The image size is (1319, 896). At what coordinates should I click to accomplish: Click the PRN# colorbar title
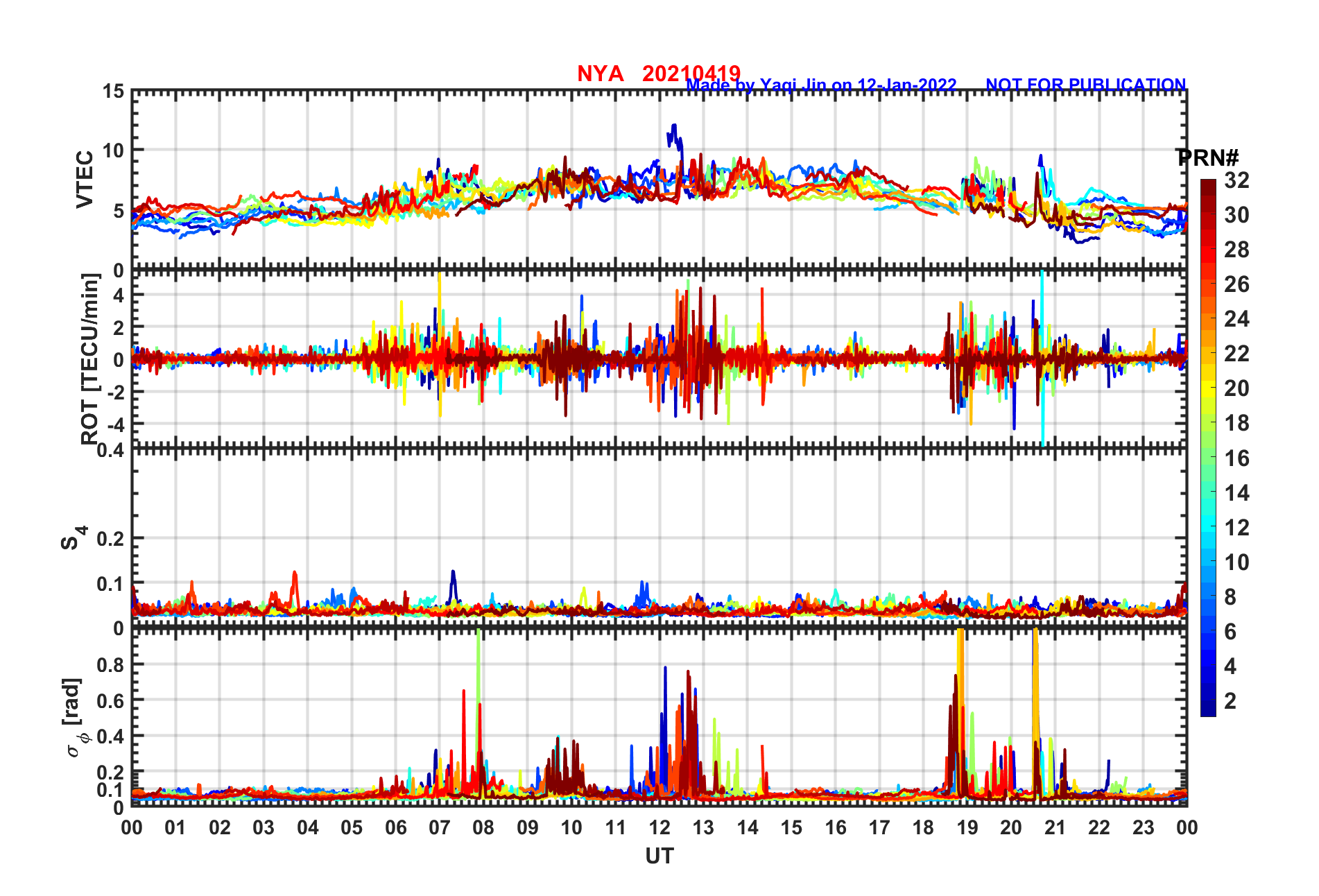click(1207, 158)
